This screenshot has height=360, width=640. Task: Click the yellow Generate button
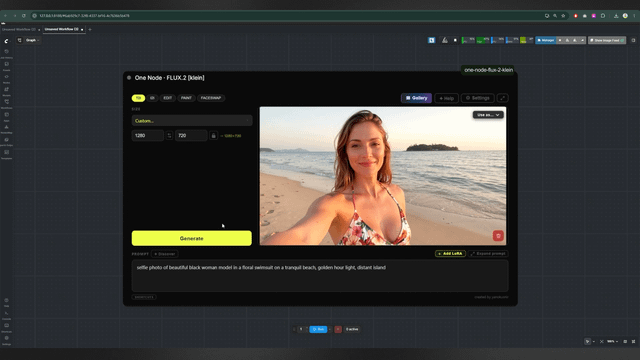(191, 238)
